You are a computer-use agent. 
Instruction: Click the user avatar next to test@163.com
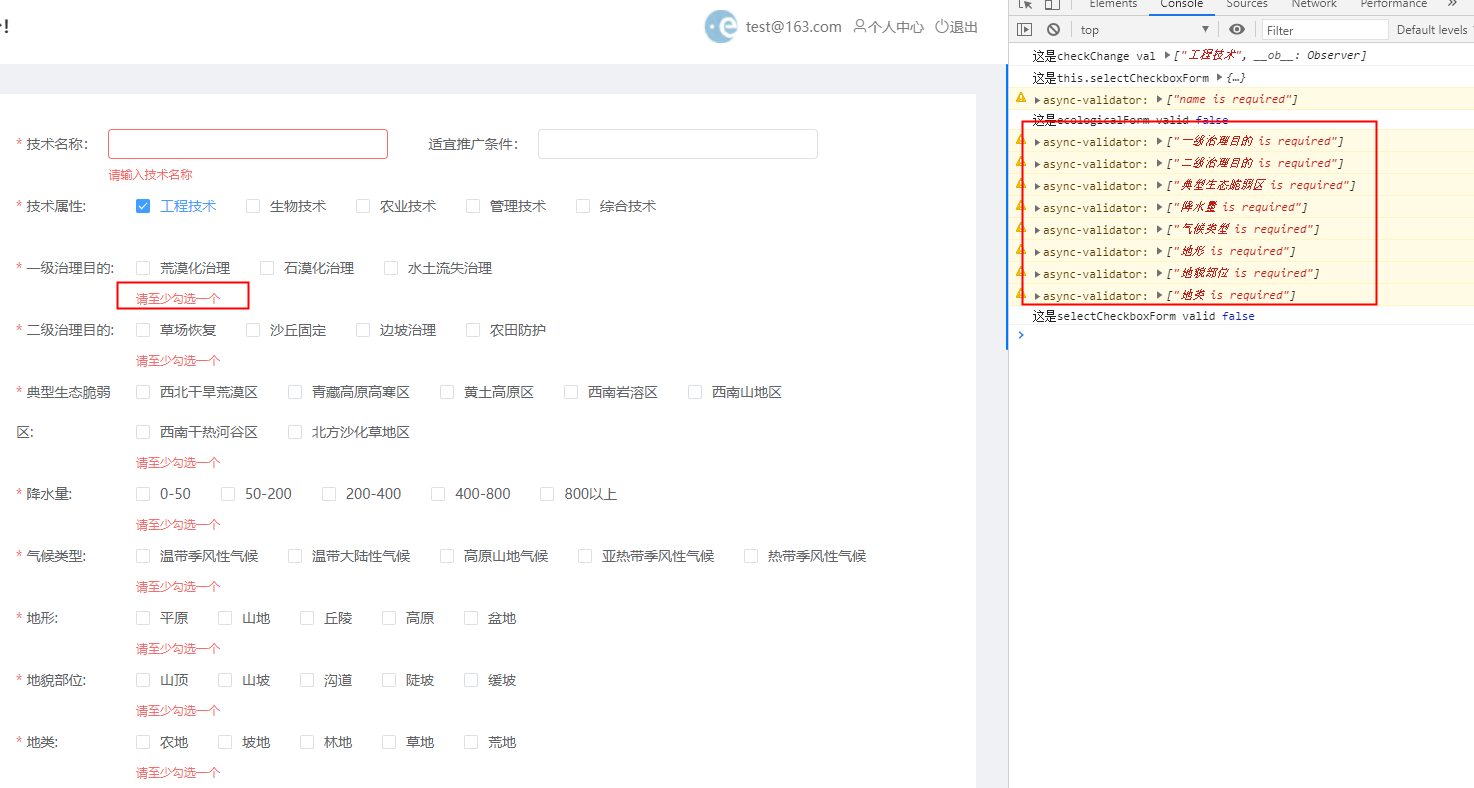(721, 27)
